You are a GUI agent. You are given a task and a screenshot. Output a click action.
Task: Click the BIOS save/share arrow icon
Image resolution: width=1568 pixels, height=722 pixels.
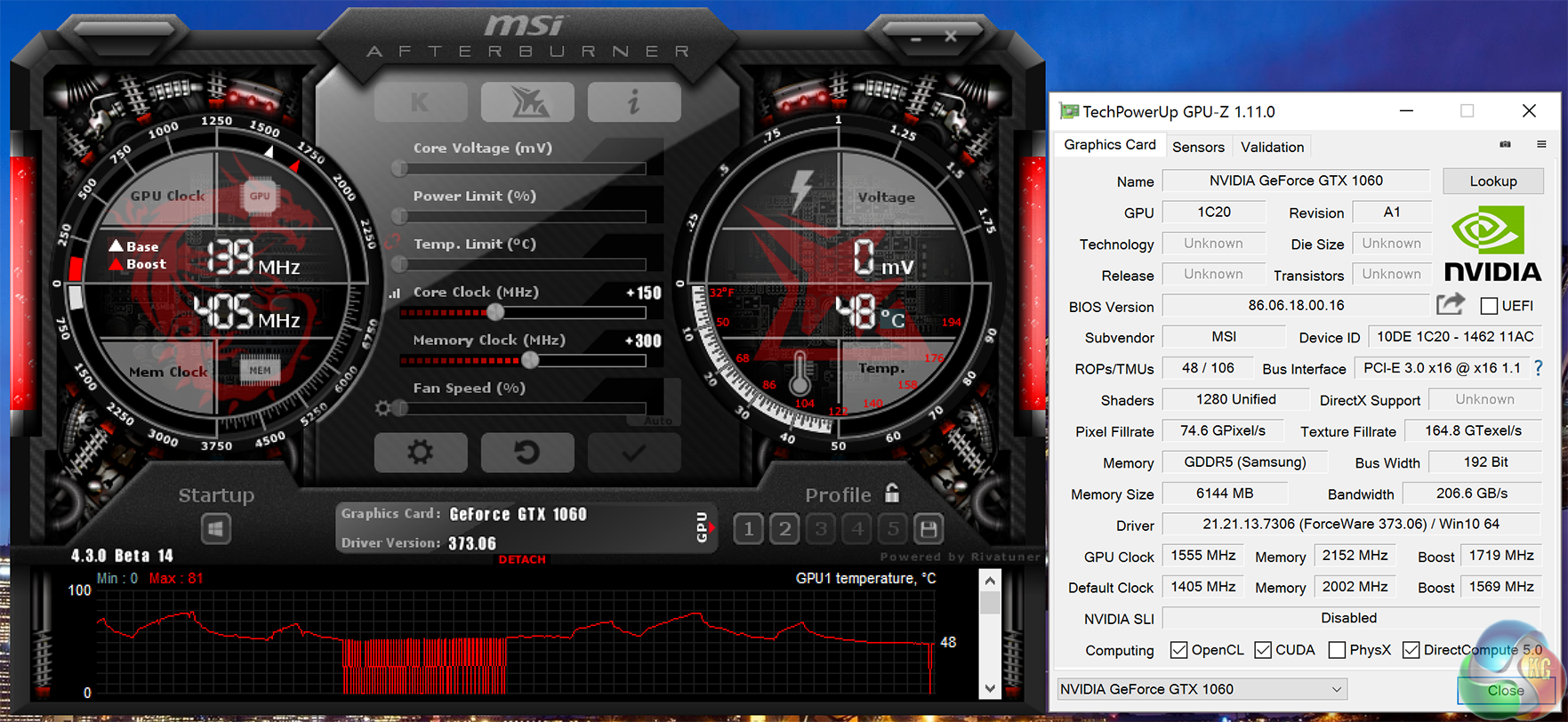1451,304
